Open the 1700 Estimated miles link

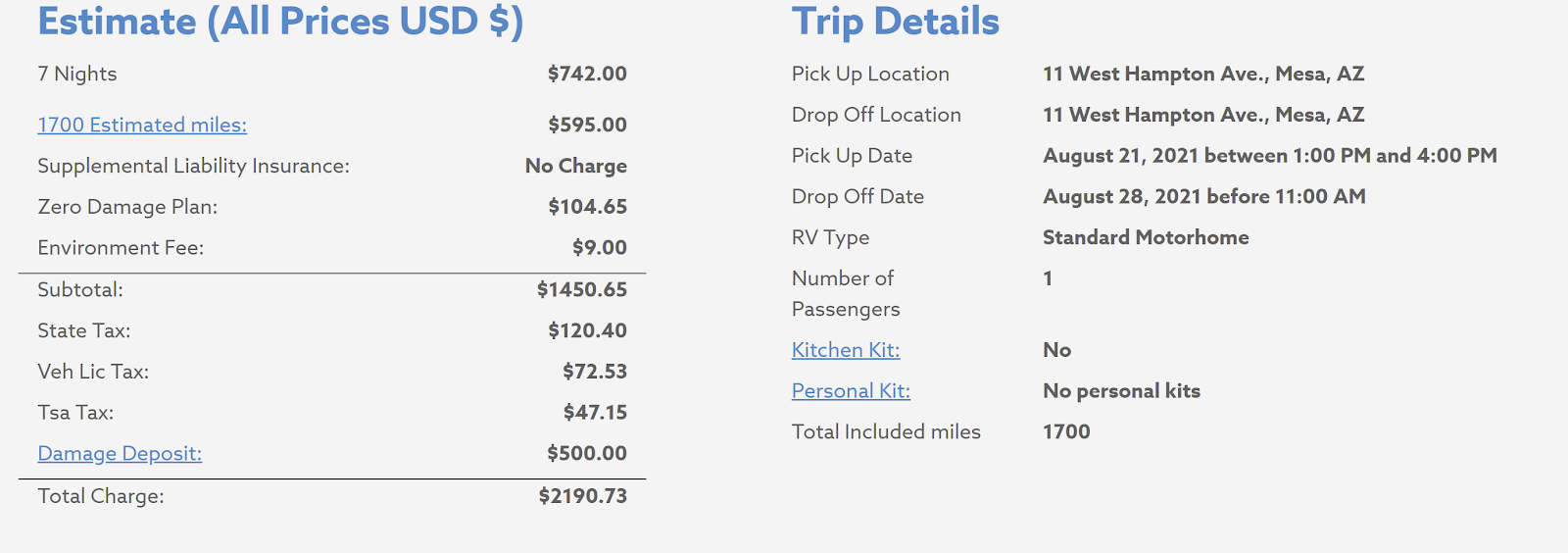pyautogui.click(x=142, y=125)
